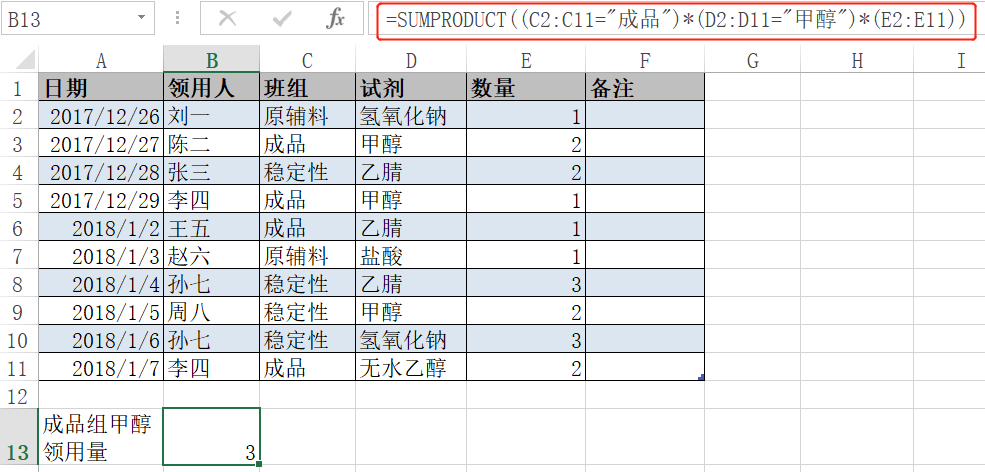Screen dimensions: 985x472
Task: Click table resize handle at F11
Action: 701,377
